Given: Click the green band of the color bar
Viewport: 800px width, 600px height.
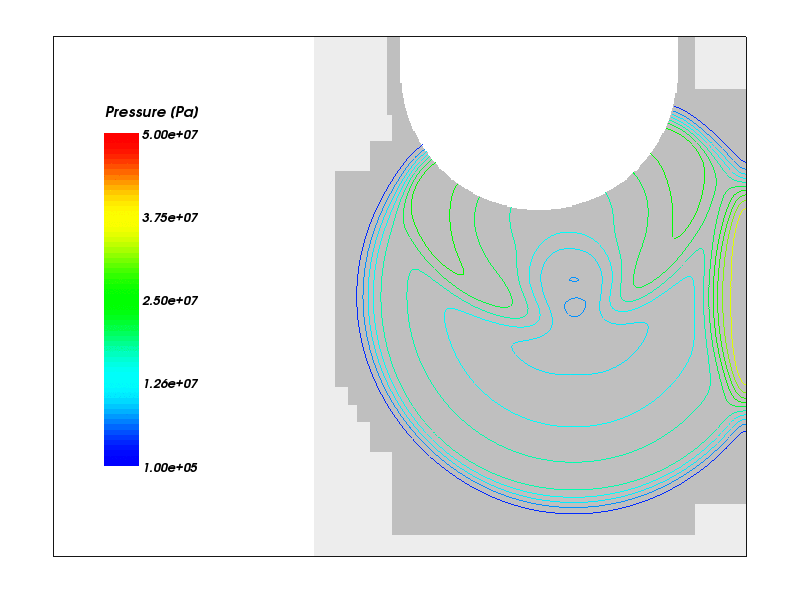Looking at the screenshot, I should (121, 300).
